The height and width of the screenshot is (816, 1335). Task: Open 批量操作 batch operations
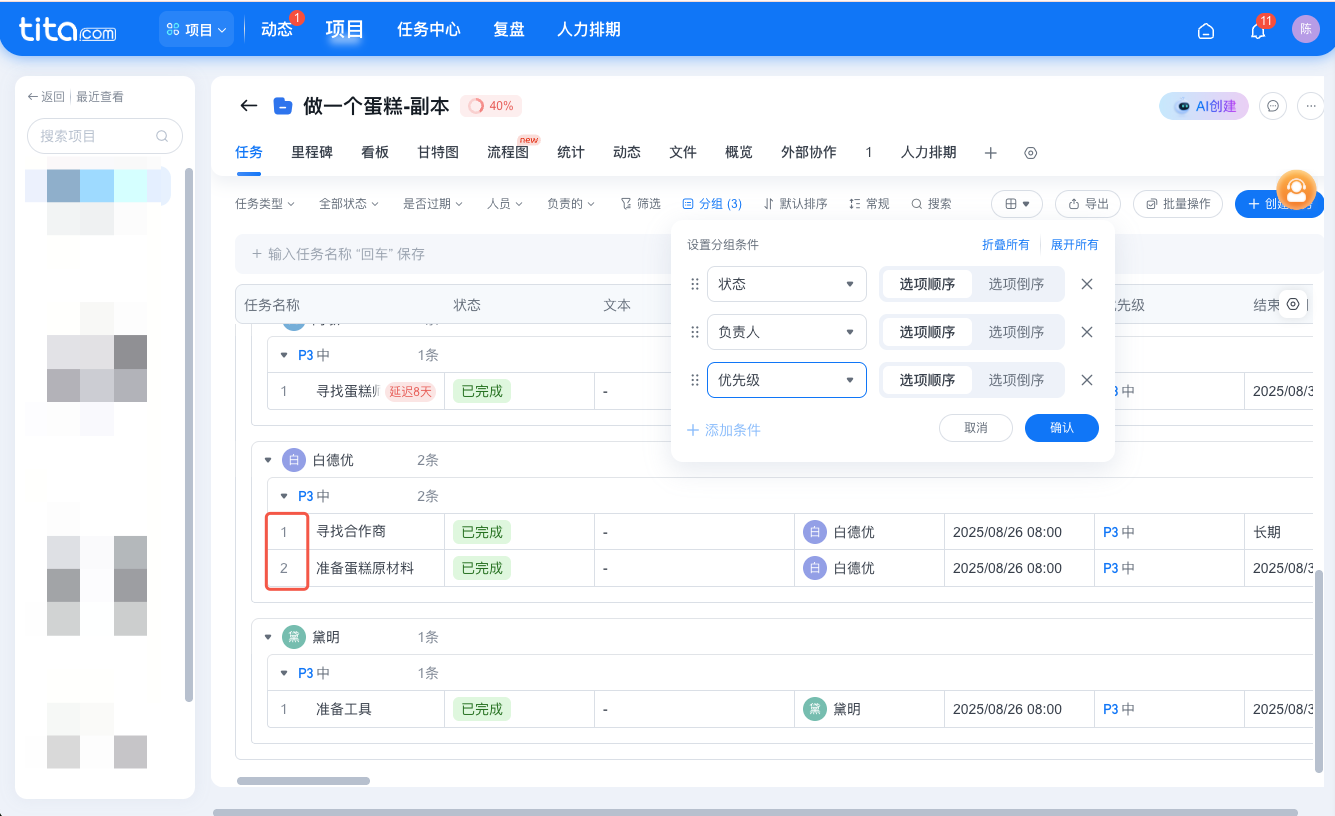[1178, 203]
